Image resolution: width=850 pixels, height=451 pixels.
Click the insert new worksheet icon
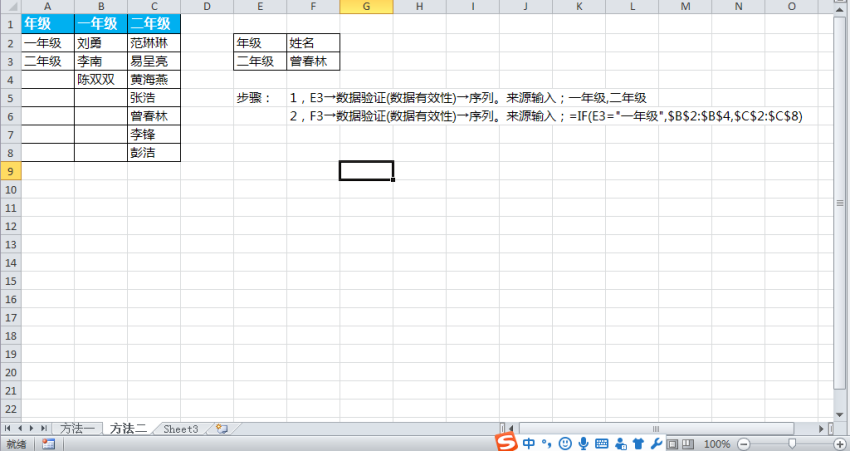pos(221,429)
